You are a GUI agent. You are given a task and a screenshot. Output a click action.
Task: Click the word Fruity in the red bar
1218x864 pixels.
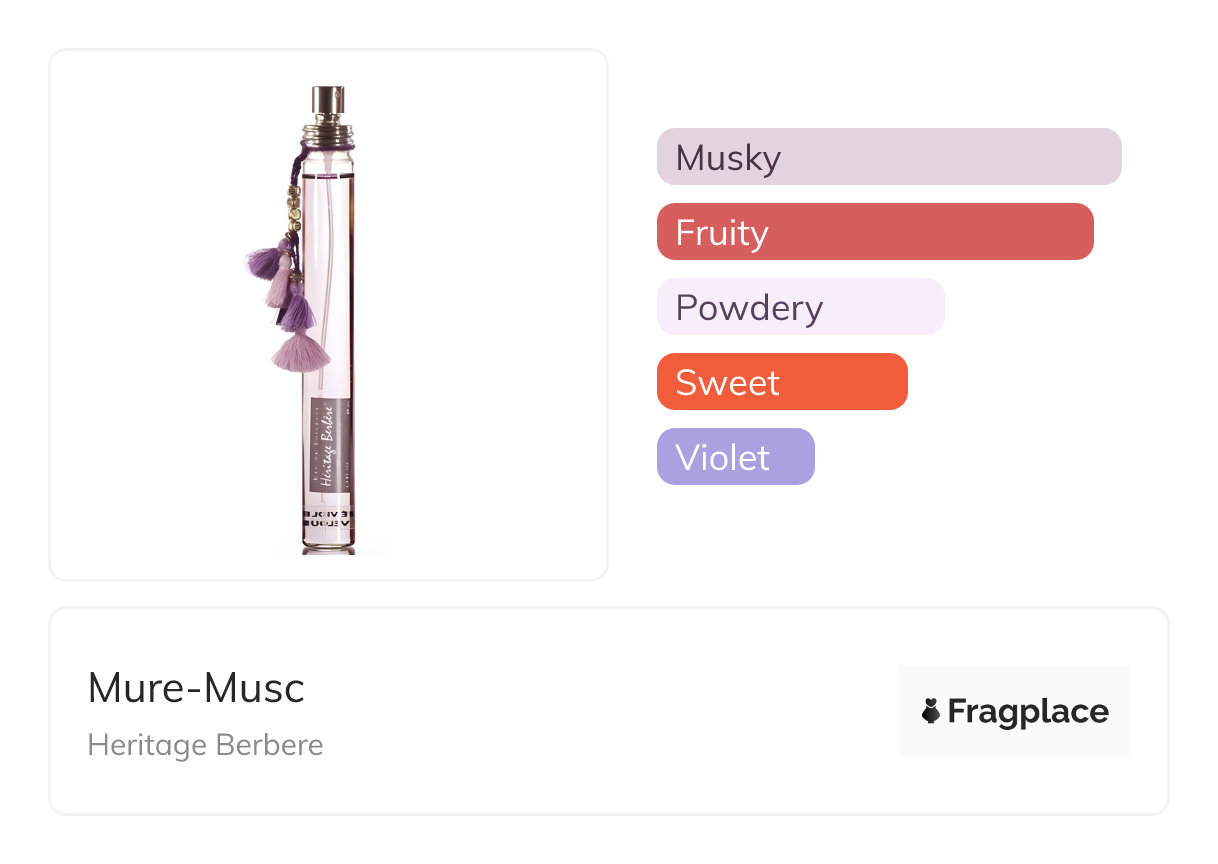[722, 232]
